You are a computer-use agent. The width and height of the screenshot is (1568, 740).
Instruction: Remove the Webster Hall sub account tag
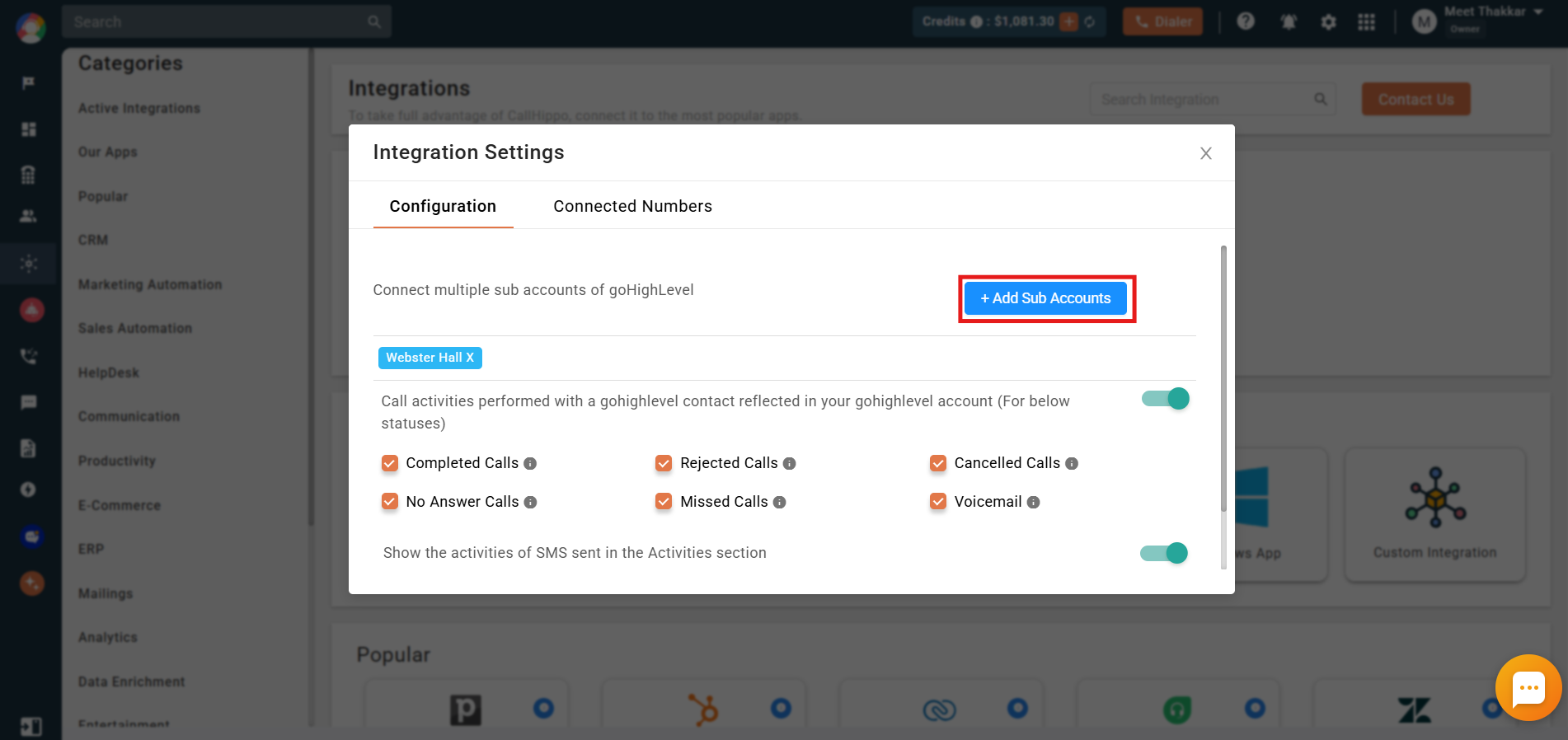coord(470,358)
